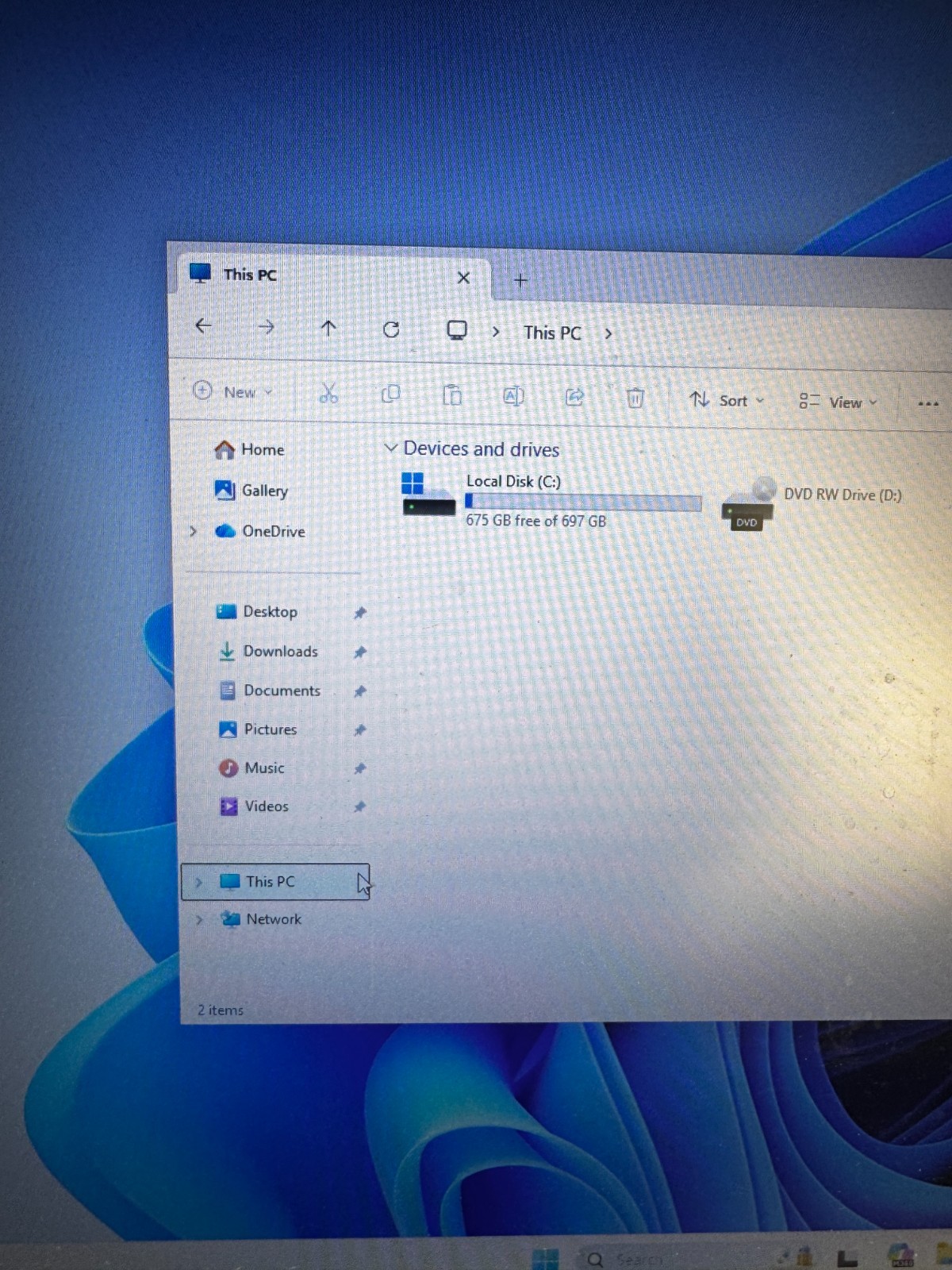
Task: Click the Copy toolbar icon
Action: pyautogui.click(x=390, y=394)
